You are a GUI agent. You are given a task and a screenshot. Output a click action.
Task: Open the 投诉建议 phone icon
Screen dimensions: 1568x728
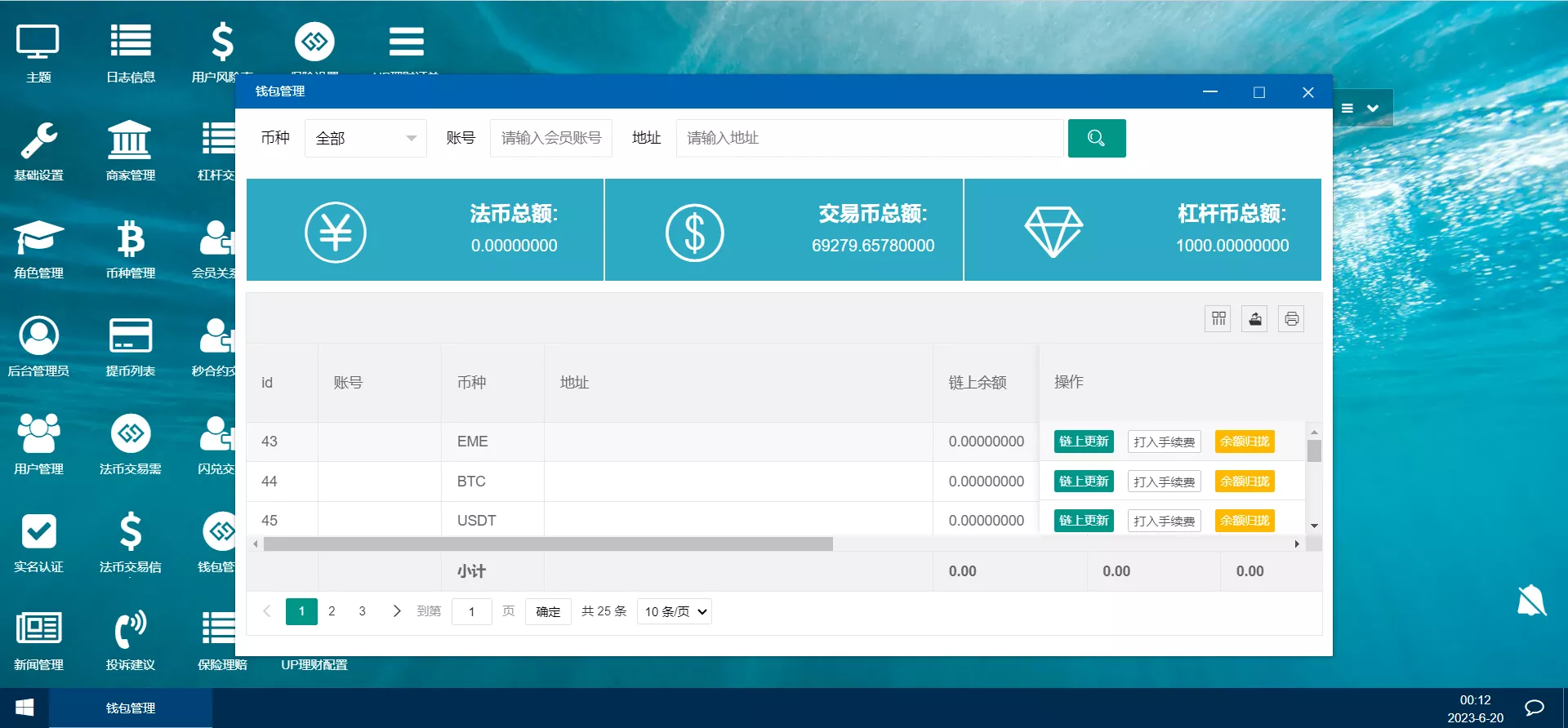point(130,640)
